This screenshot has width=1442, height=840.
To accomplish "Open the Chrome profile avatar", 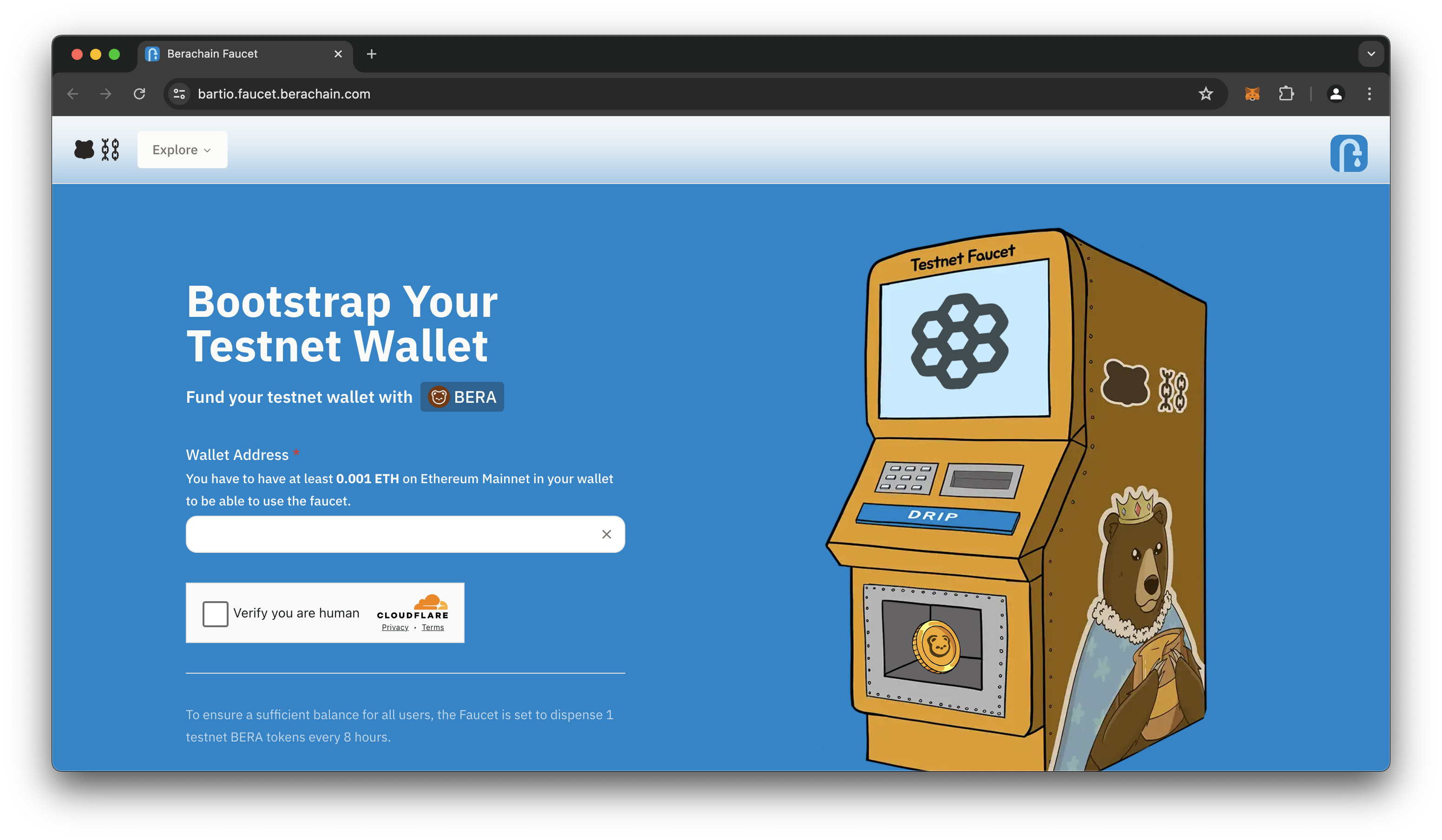I will (x=1336, y=94).
